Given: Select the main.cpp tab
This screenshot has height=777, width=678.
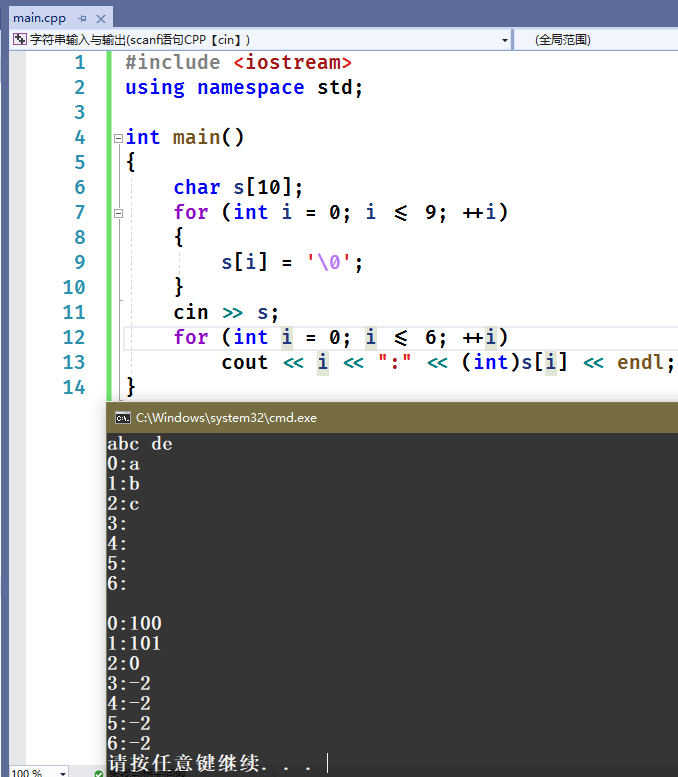Looking at the screenshot, I should [39, 18].
